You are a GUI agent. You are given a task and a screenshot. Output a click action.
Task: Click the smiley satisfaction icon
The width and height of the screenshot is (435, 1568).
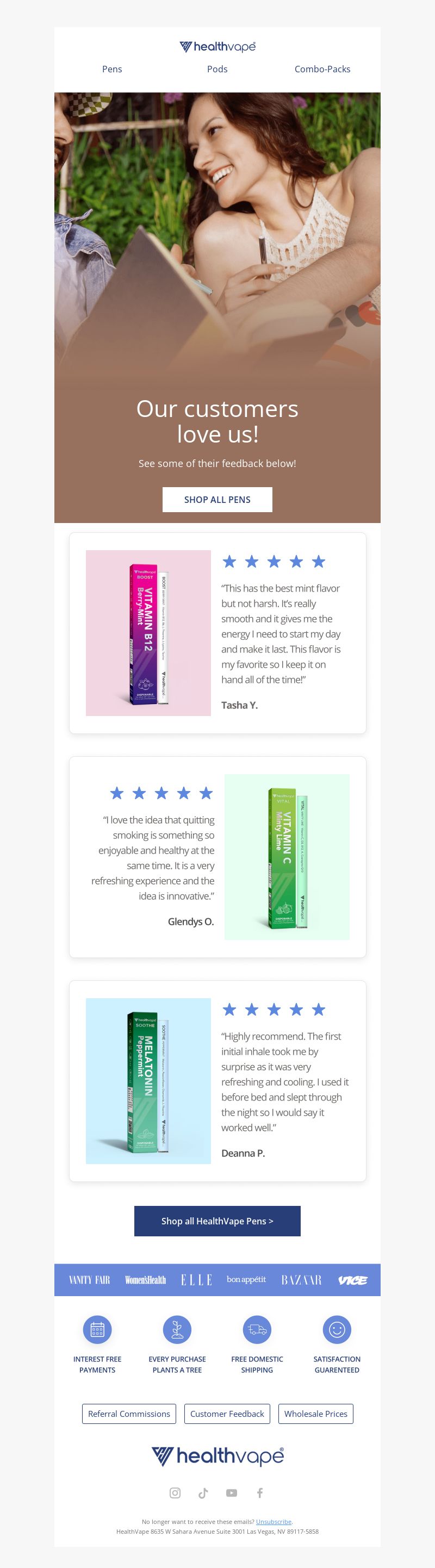pyautogui.click(x=337, y=1329)
